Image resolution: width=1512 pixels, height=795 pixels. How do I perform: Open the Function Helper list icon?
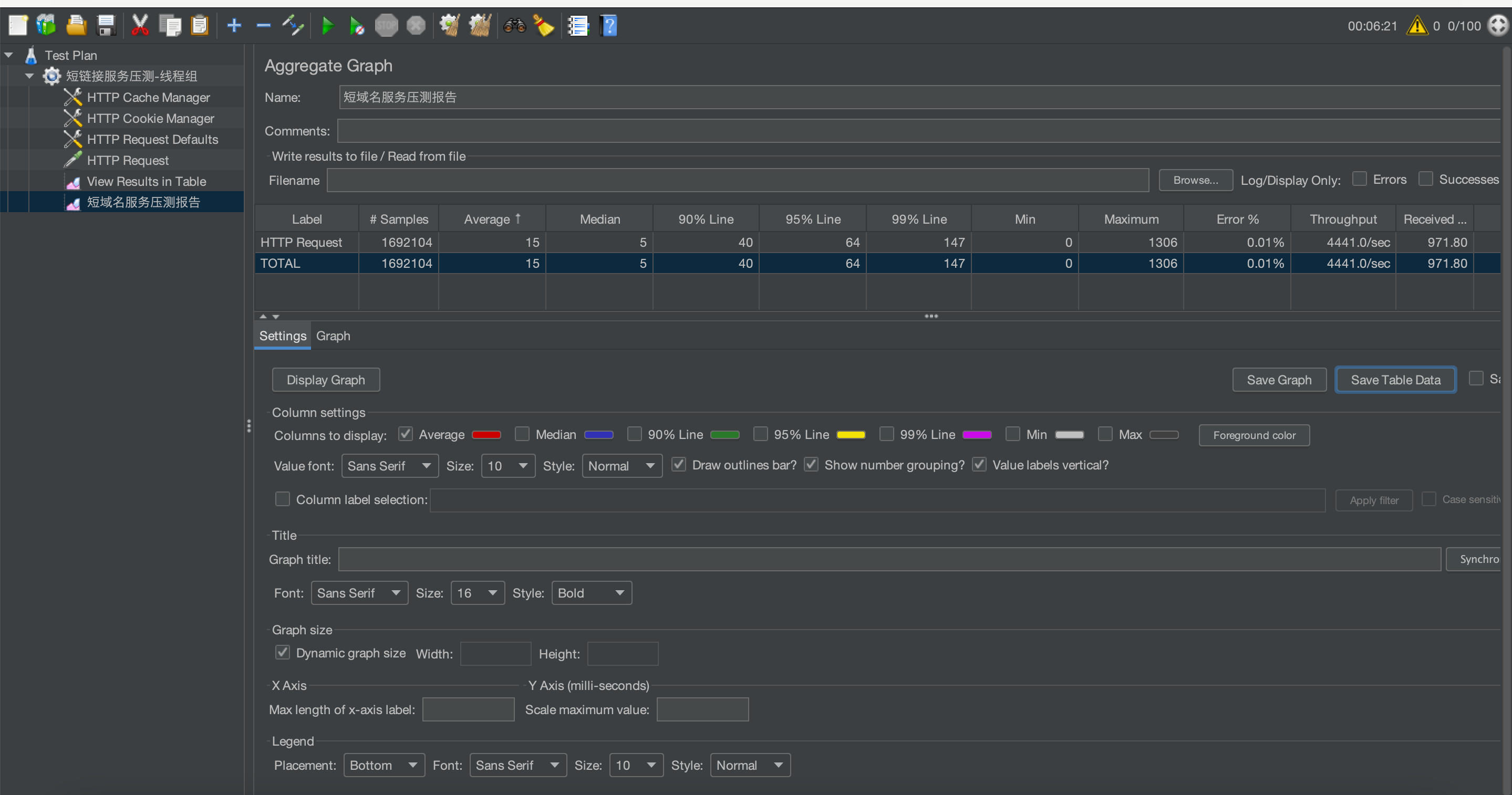tap(577, 26)
